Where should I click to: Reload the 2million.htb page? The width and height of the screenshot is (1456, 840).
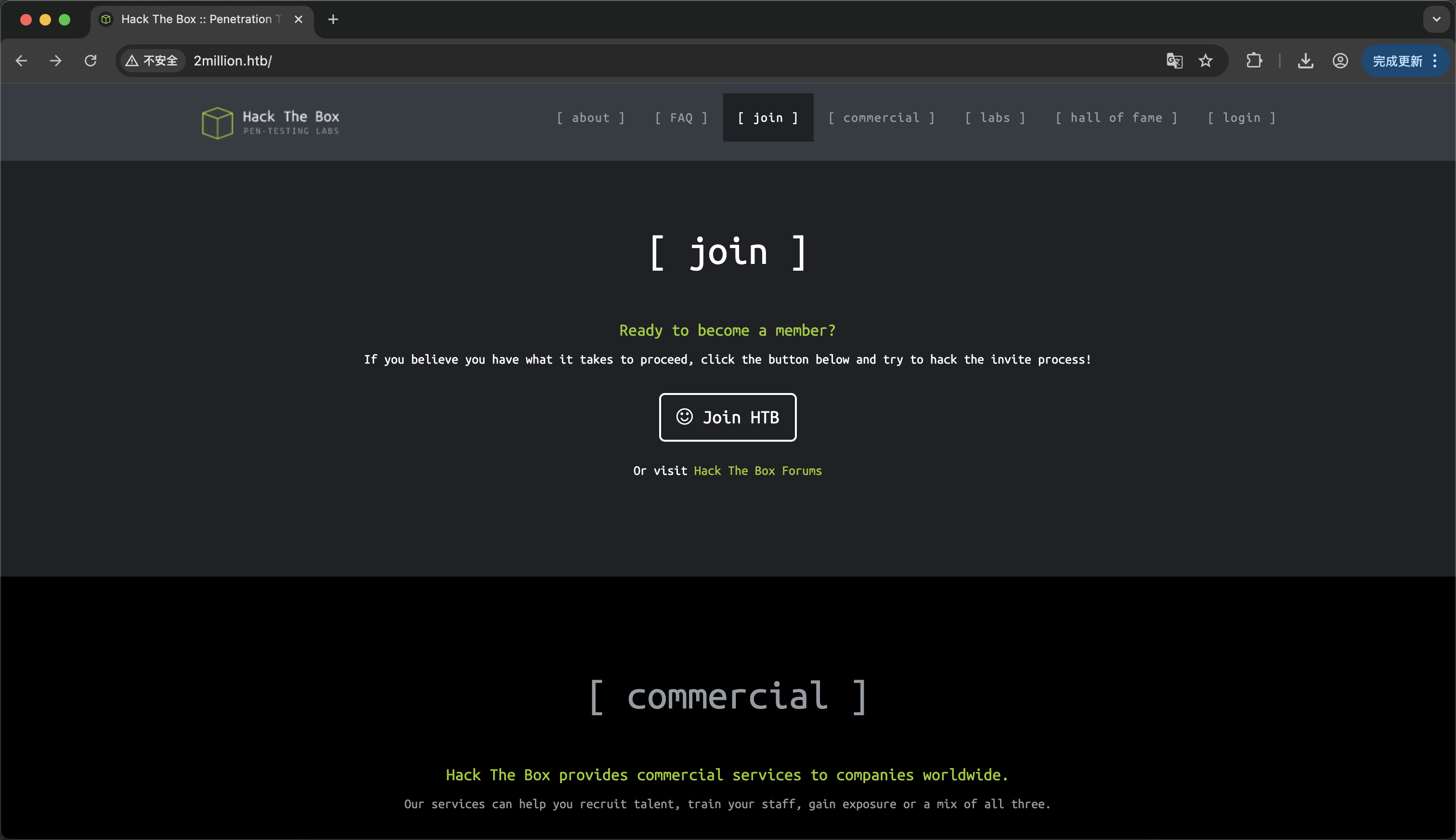(x=91, y=61)
